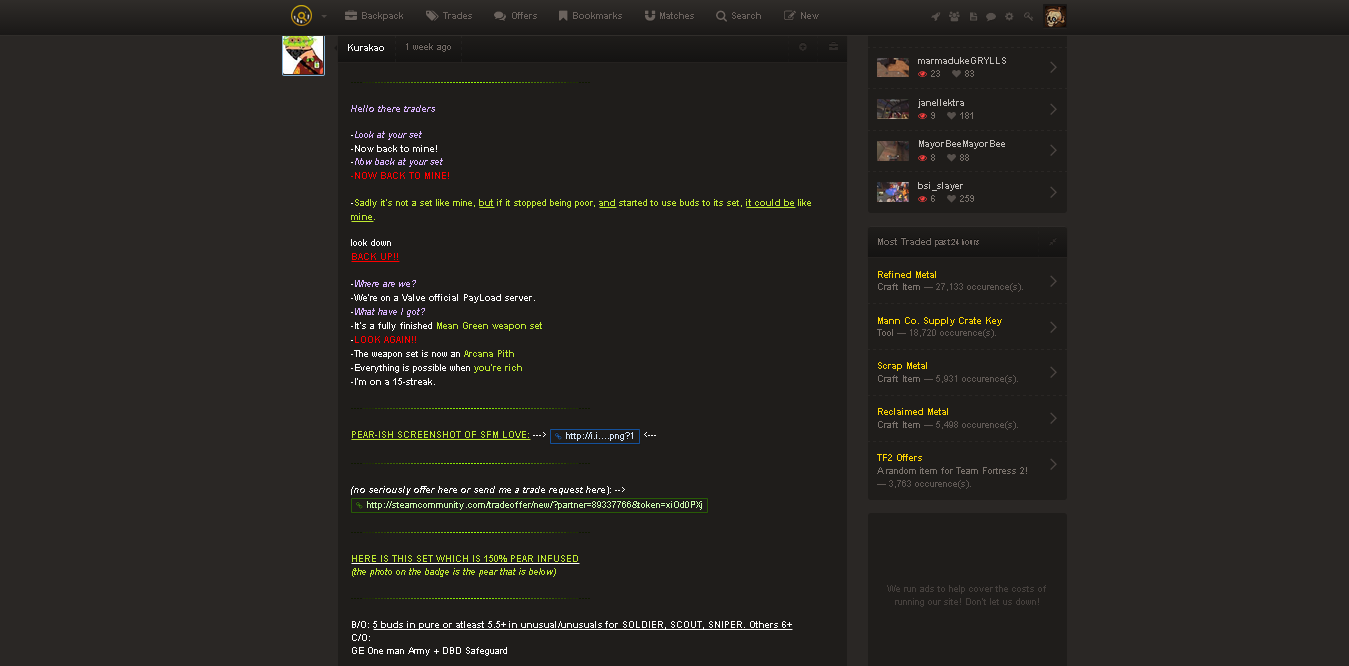Click the B/O 5 buds in pure line
The image size is (1349, 666).
571,625
